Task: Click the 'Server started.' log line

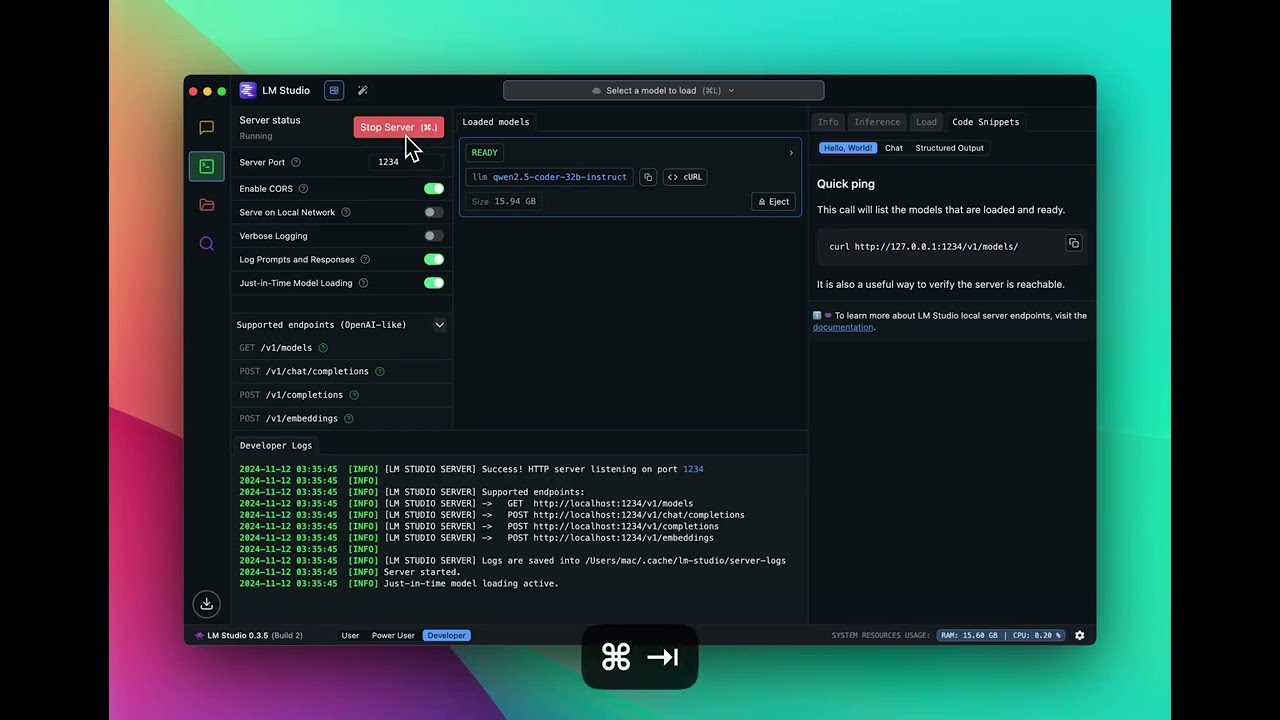Action: (x=422, y=572)
